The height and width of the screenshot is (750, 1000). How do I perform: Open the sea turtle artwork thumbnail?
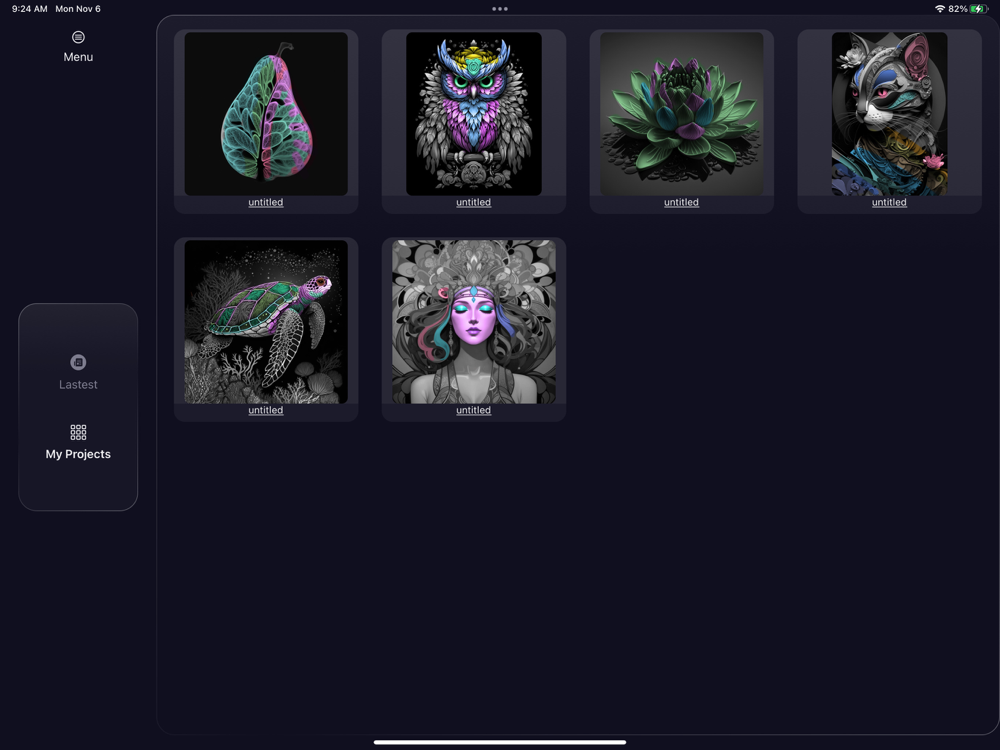tap(266, 321)
